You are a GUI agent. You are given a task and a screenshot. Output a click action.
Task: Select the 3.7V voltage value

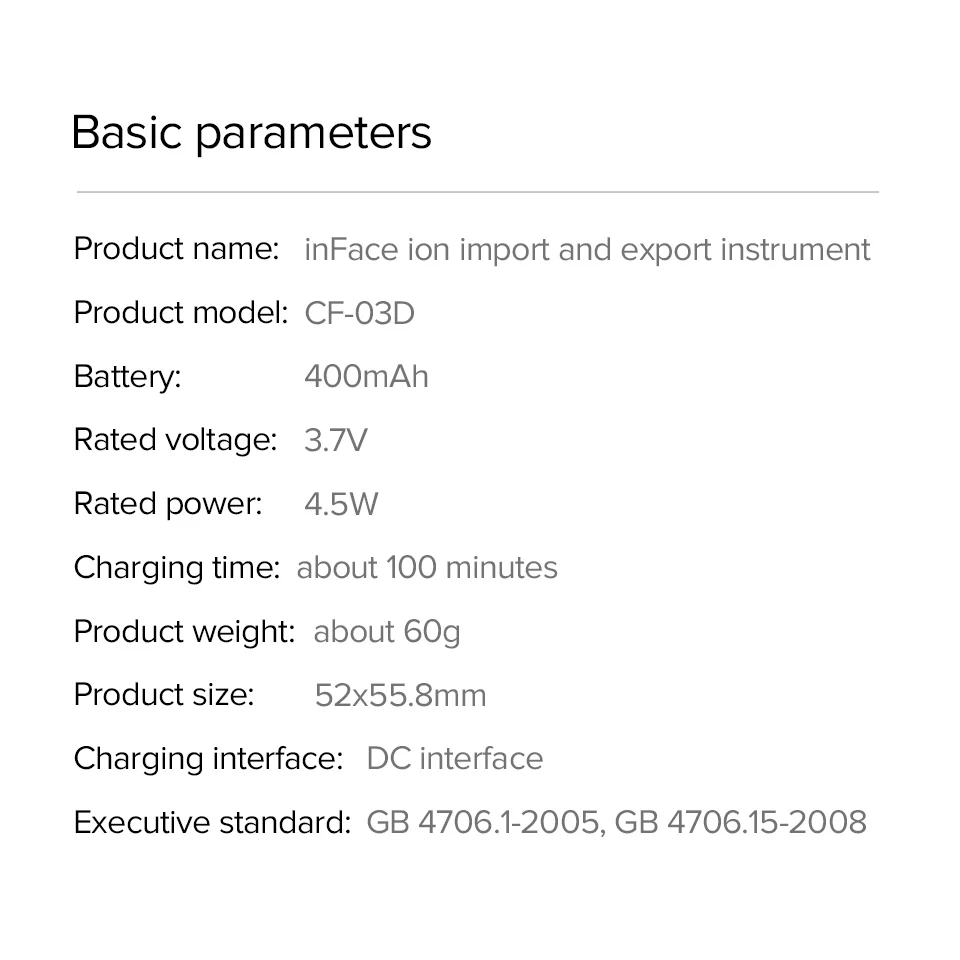pos(336,441)
